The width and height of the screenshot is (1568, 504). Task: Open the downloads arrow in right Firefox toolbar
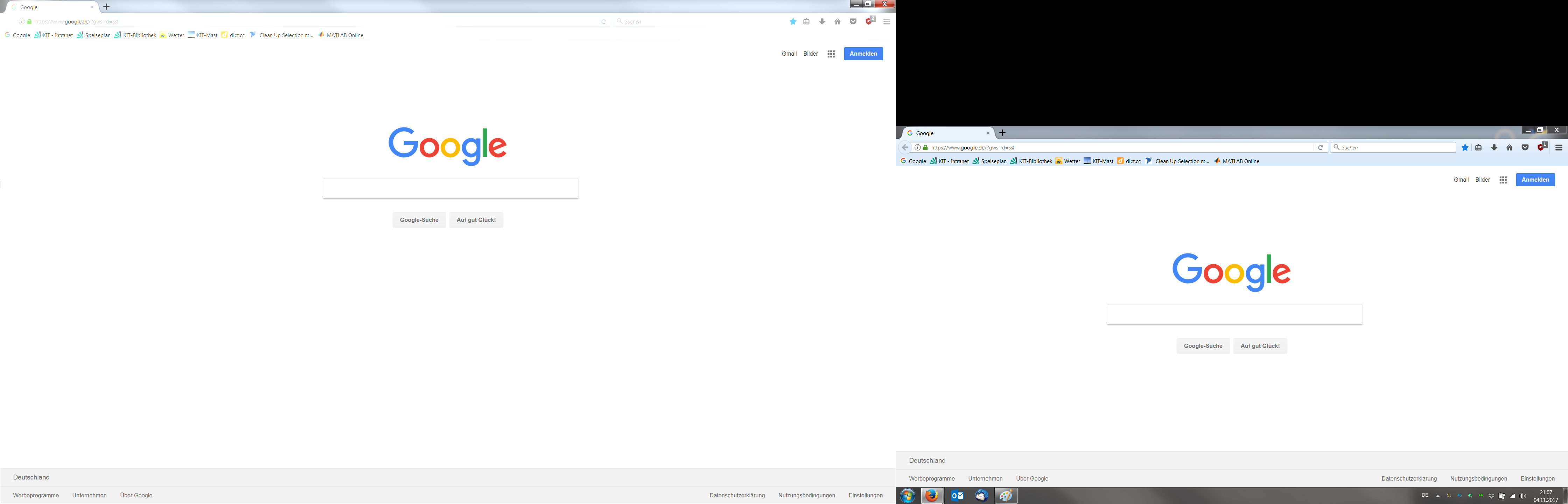[x=1494, y=147]
